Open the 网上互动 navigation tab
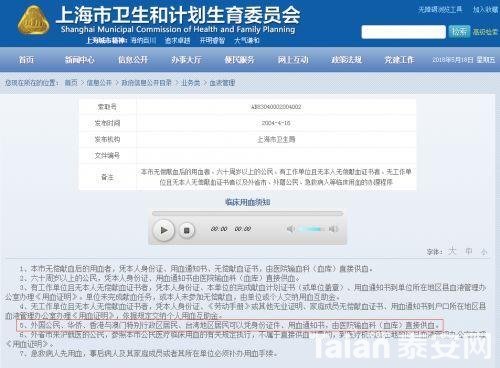This screenshot has width=500, height=368. [293, 60]
